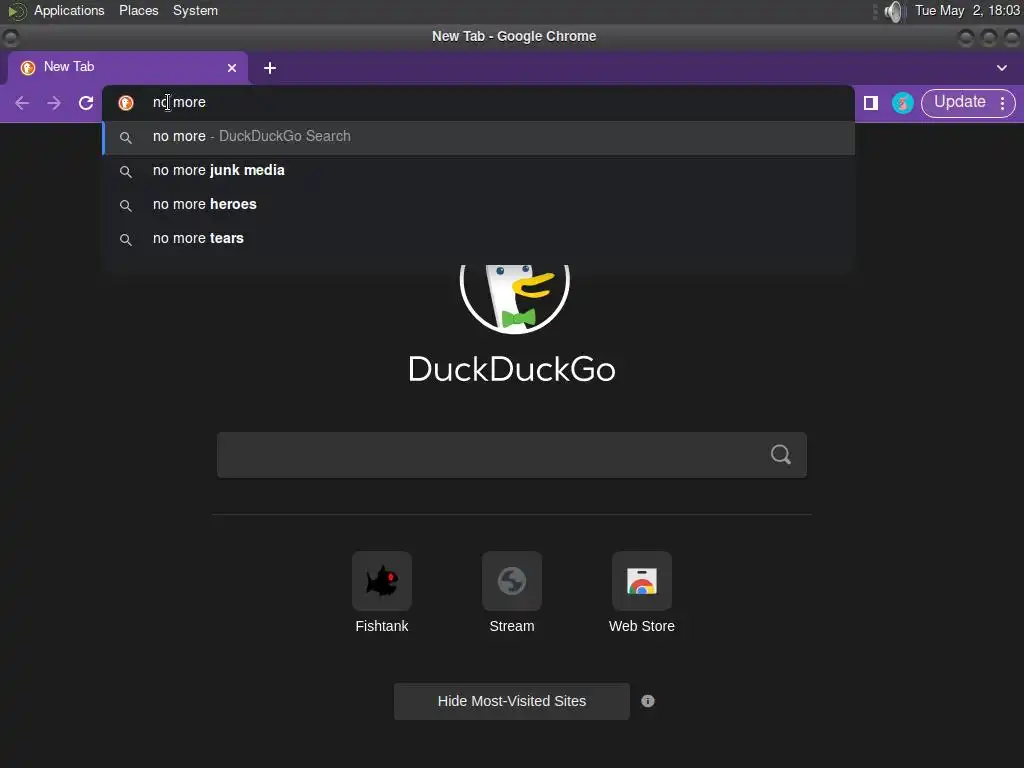The height and width of the screenshot is (768, 1024).
Task: Click Hide Most-Visited Sites button
Action: 512,701
